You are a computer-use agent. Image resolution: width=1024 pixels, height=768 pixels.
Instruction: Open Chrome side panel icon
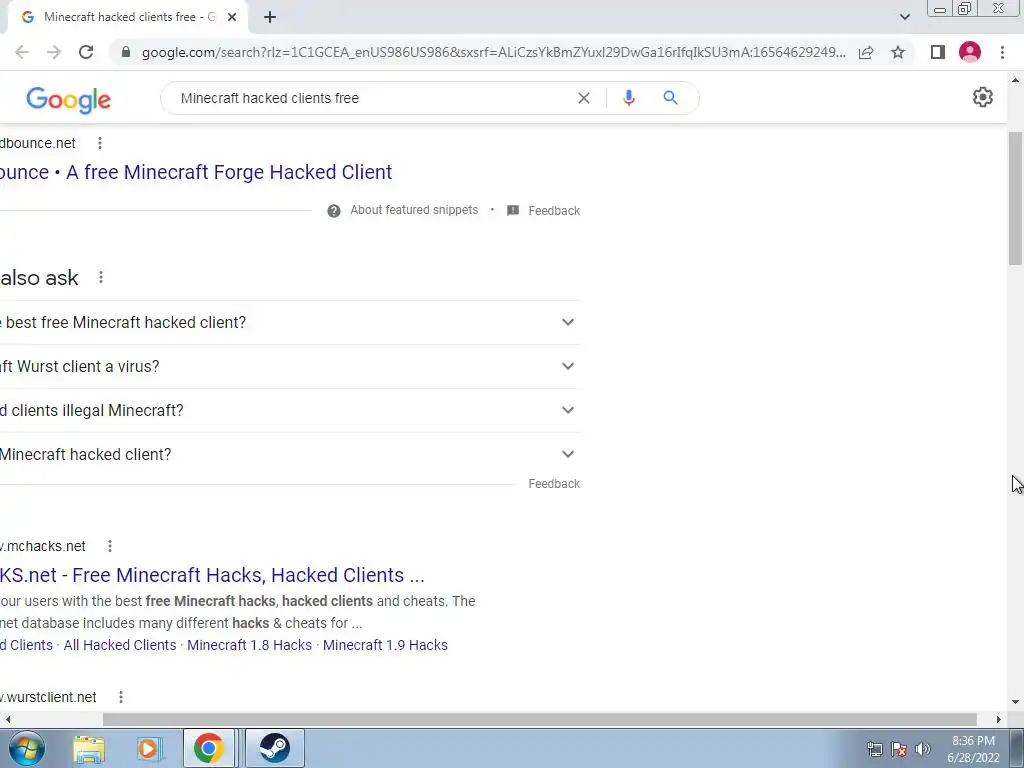(x=938, y=52)
